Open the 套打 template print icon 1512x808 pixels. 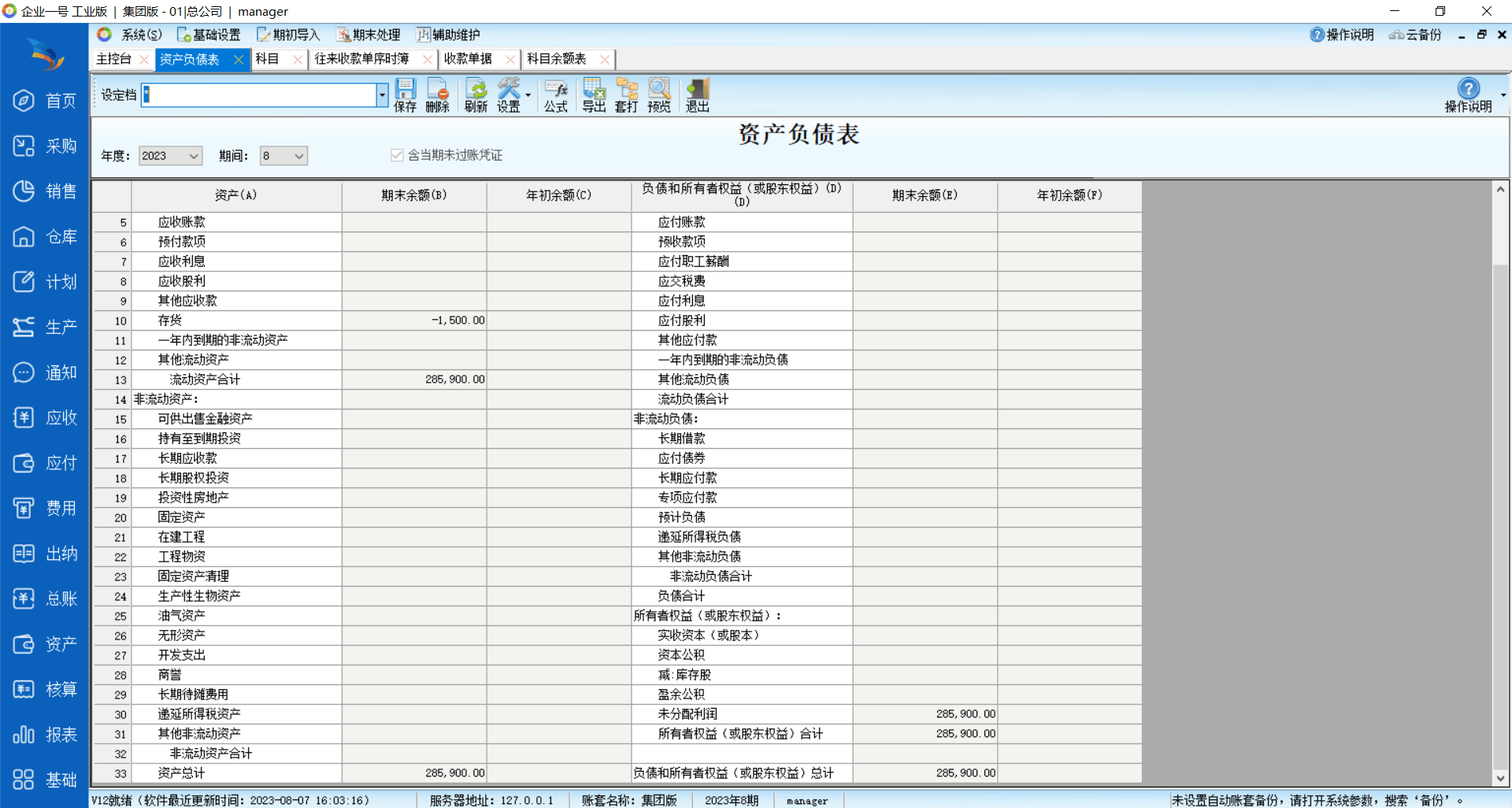627,95
